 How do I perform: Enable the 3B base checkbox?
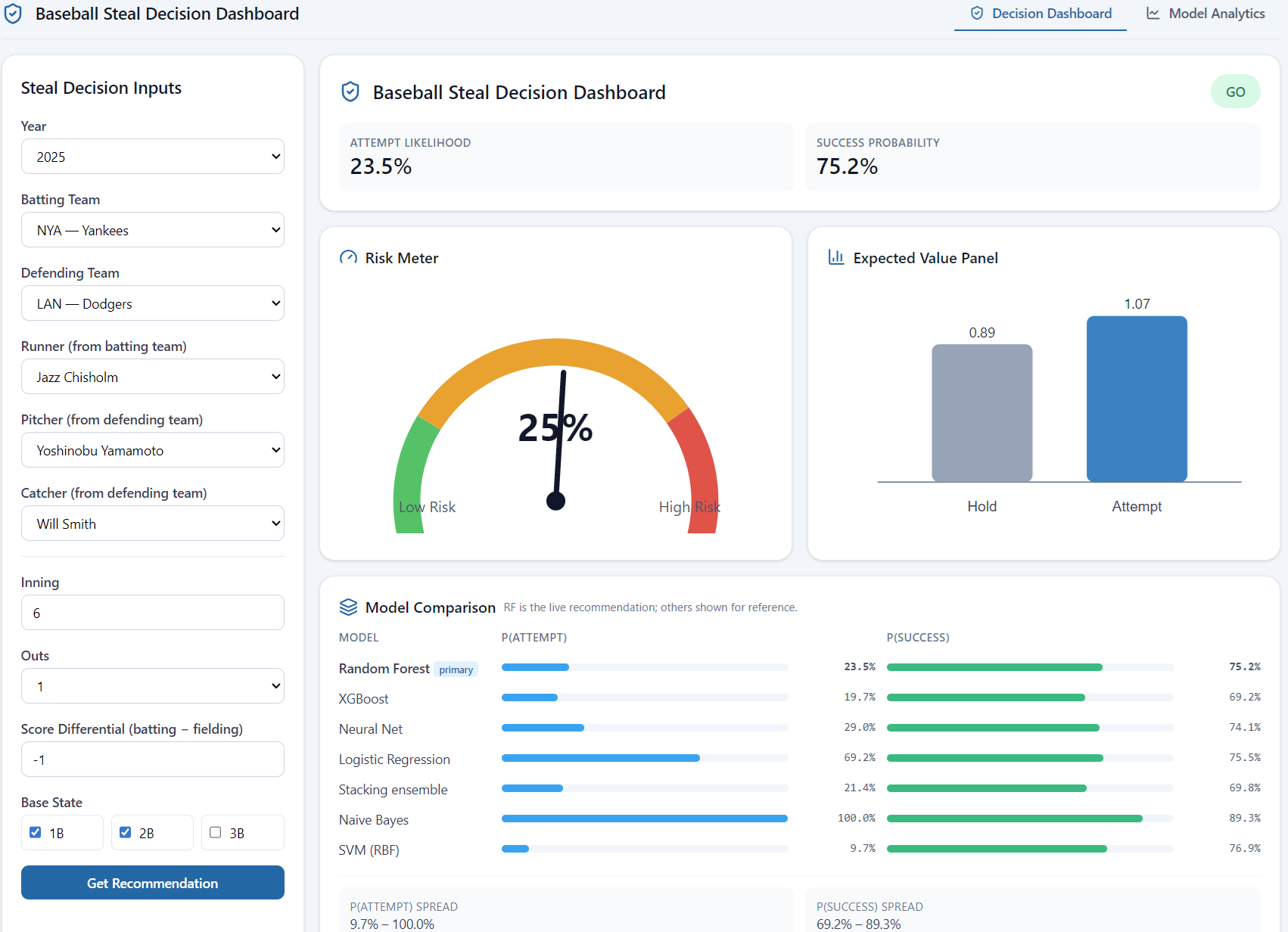pos(216,832)
